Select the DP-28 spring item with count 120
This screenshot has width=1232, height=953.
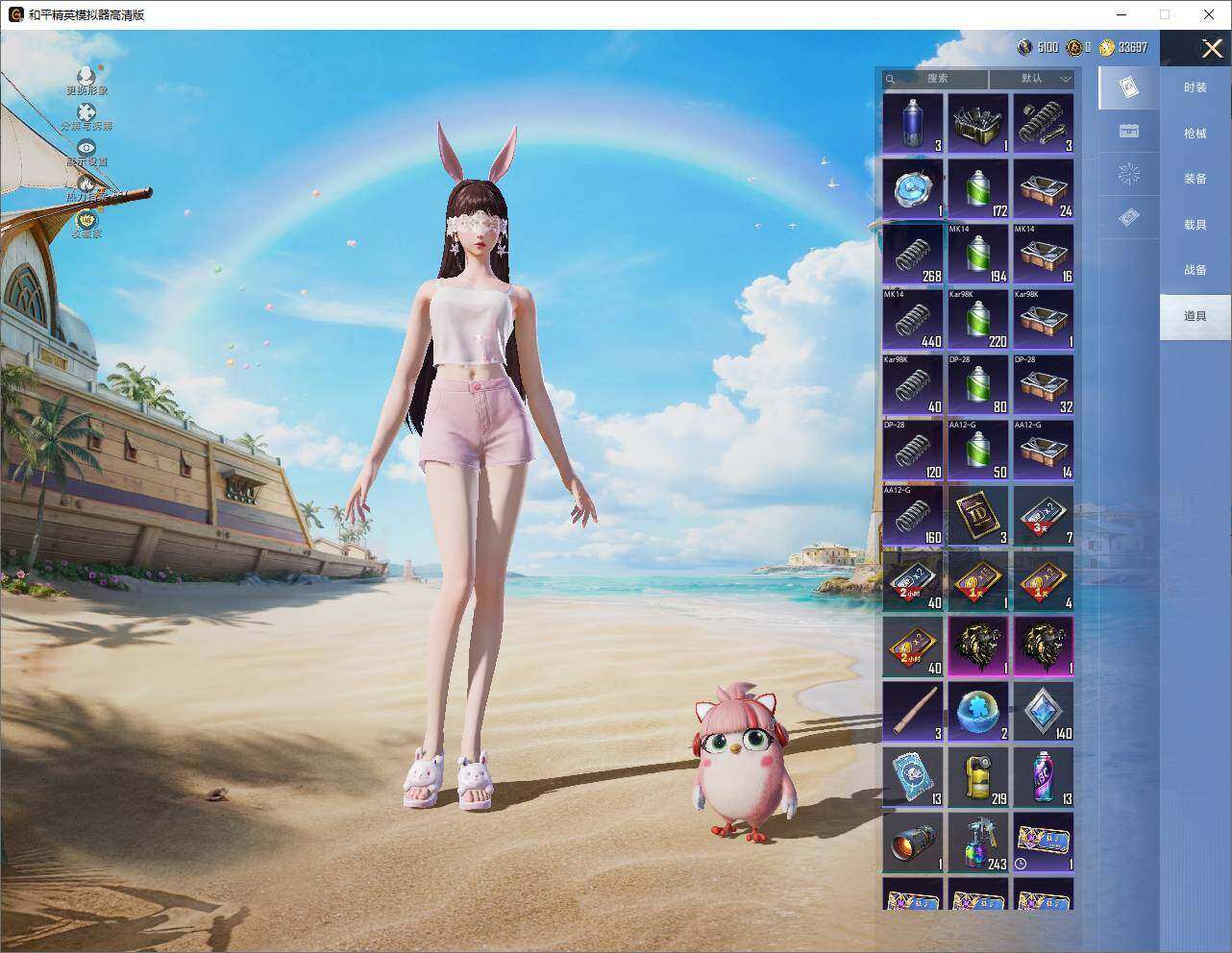tap(913, 451)
